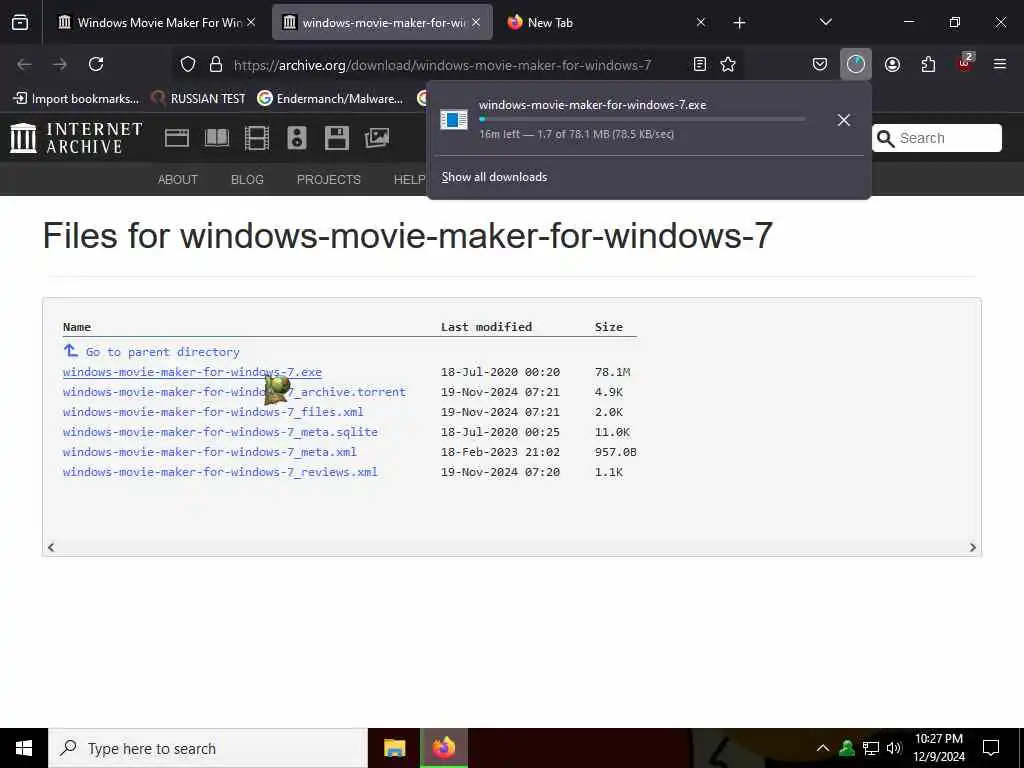Open the Windows Start menu

[24, 748]
